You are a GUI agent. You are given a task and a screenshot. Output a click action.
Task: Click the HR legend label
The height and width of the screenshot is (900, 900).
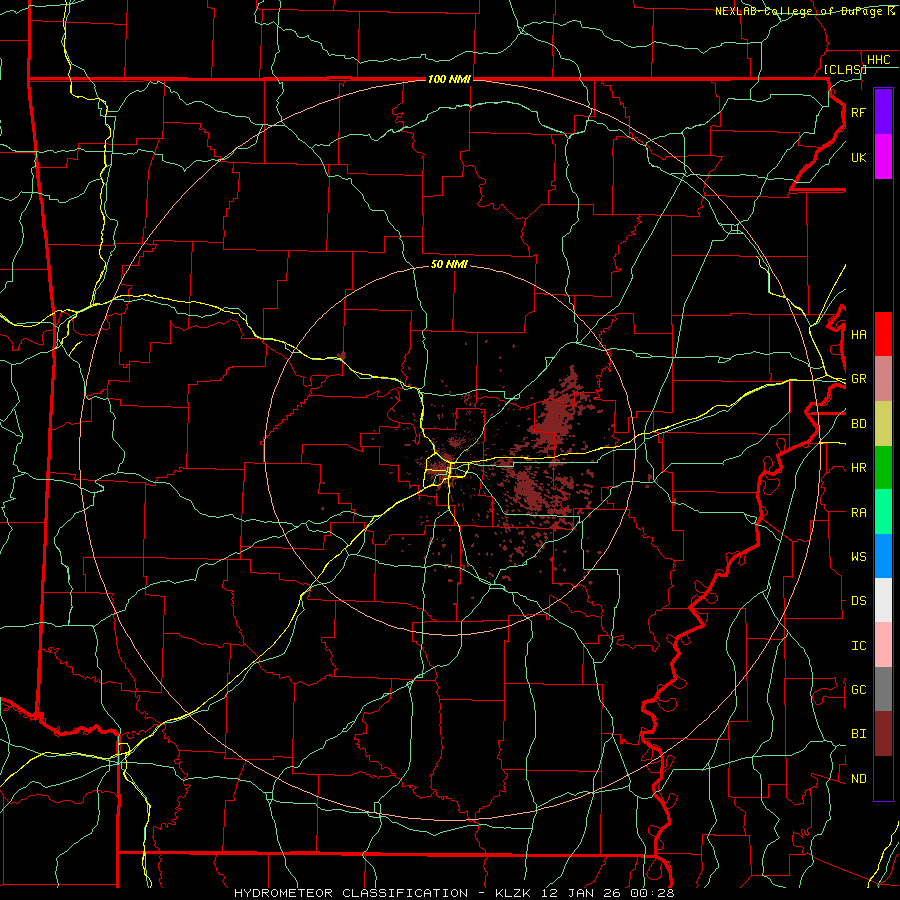(858, 468)
